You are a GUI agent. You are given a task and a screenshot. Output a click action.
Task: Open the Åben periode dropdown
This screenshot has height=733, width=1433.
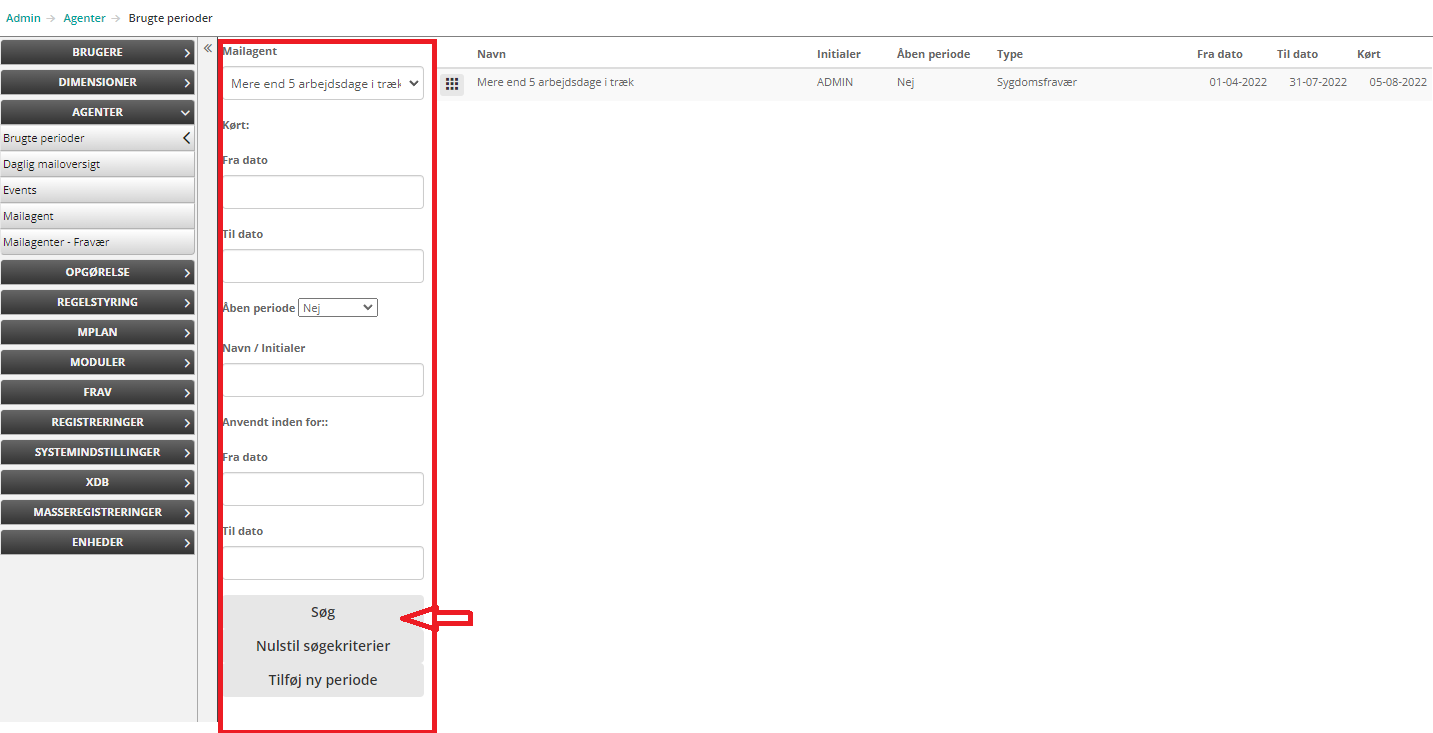338,308
